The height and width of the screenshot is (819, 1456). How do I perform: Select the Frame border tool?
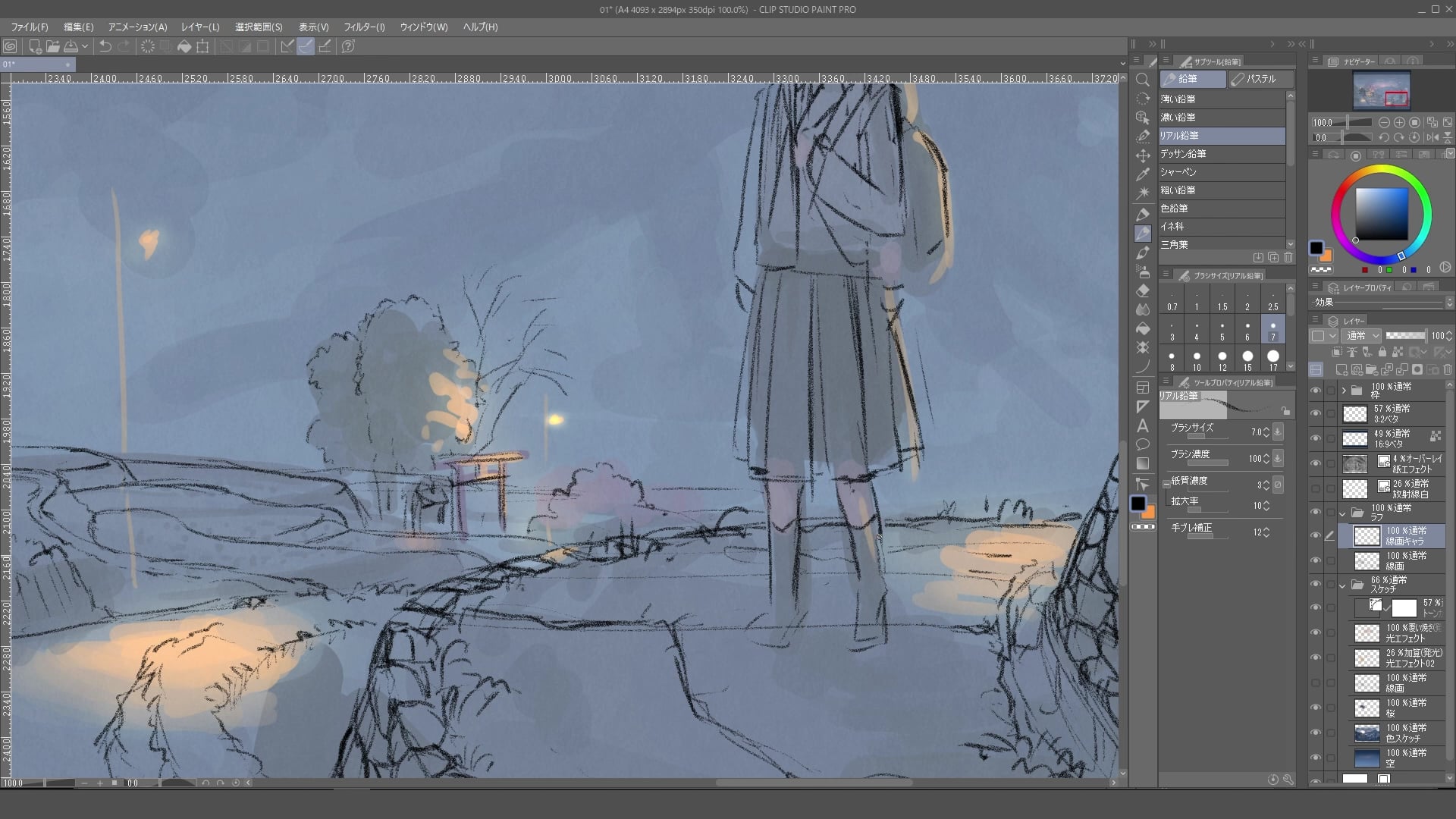pyautogui.click(x=1143, y=388)
